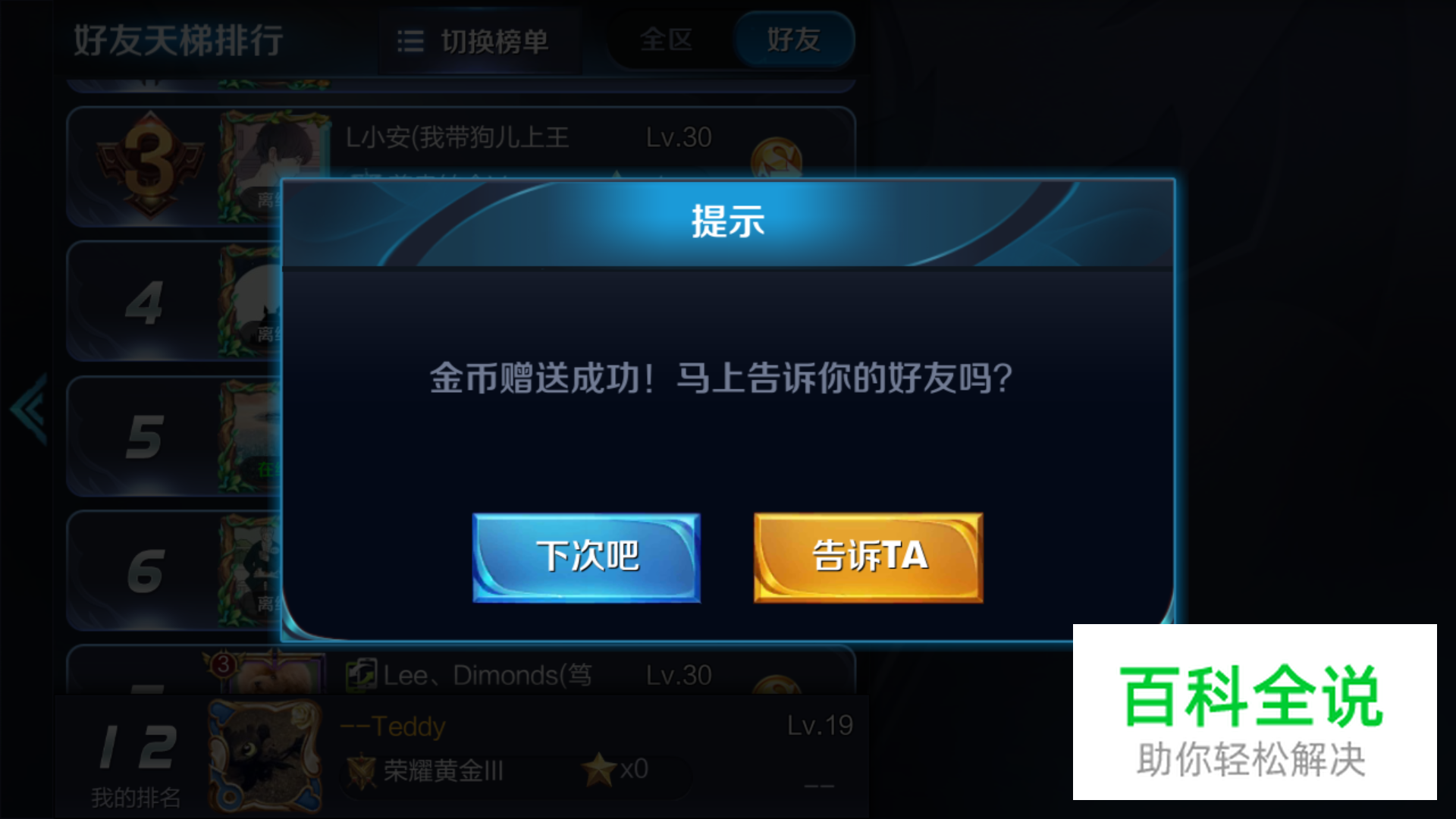Click the 百科全说 watermark logo
Screen dimensions: 1456x819
(x=1254, y=711)
